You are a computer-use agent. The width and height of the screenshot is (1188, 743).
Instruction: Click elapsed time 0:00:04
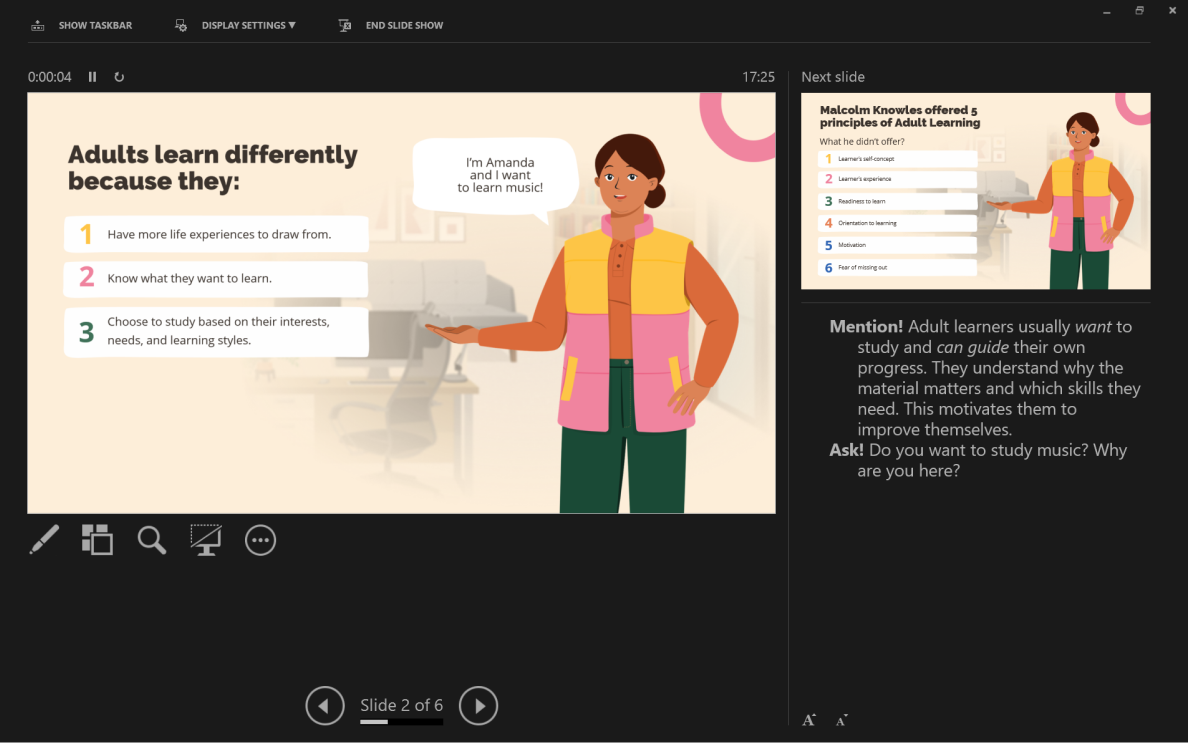(x=49, y=77)
